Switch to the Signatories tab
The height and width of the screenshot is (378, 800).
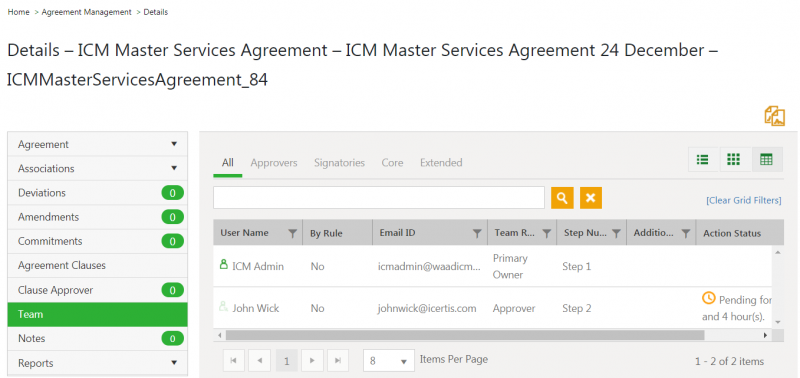point(339,163)
